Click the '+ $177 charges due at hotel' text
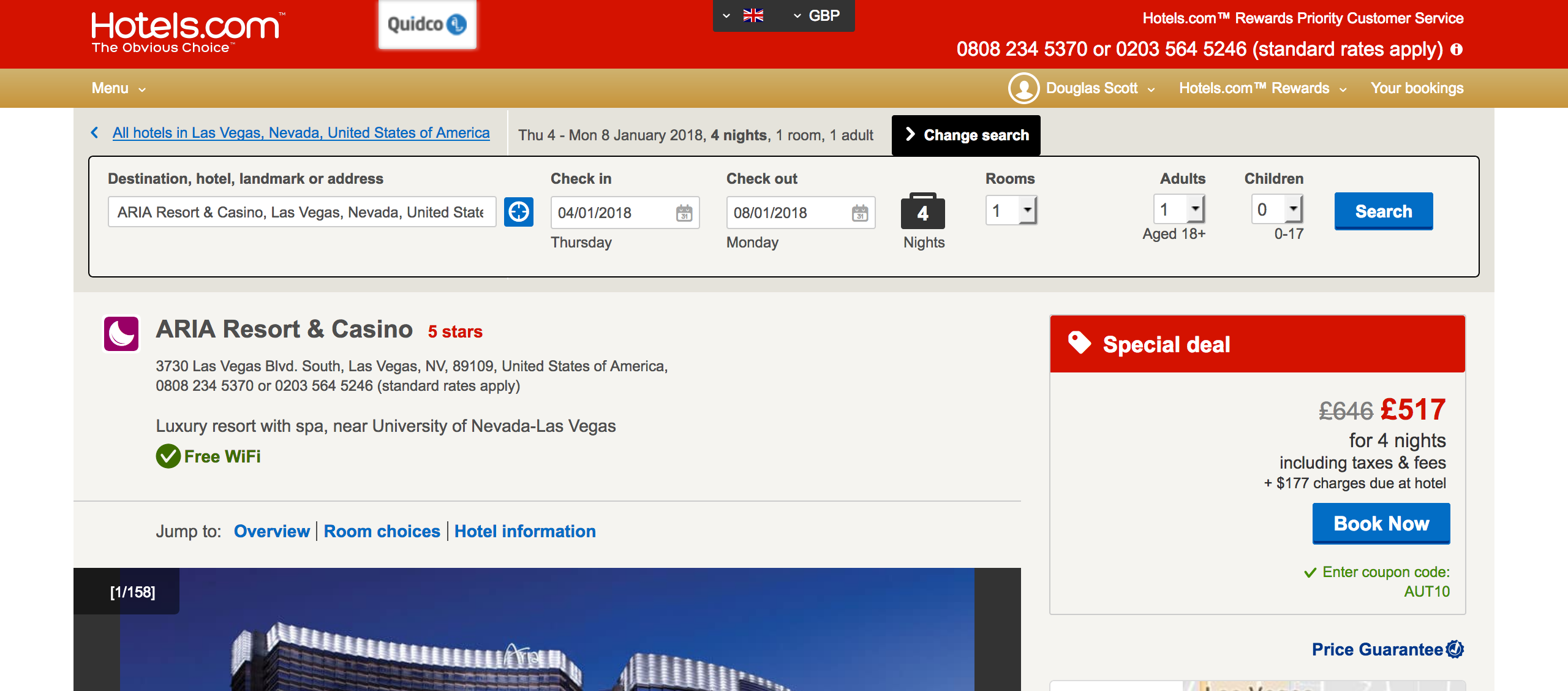The width and height of the screenshot is (1568, 691). tap(1355, 483)
